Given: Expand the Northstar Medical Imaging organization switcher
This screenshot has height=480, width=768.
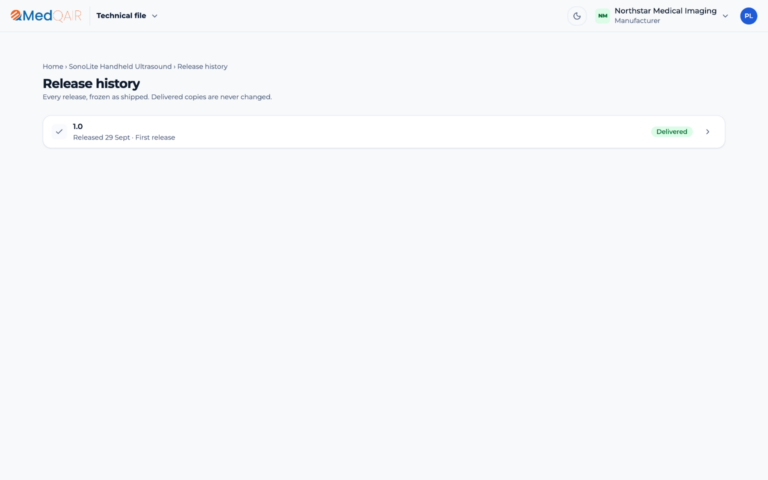Looking at the screenshot, I should [662, 16].
